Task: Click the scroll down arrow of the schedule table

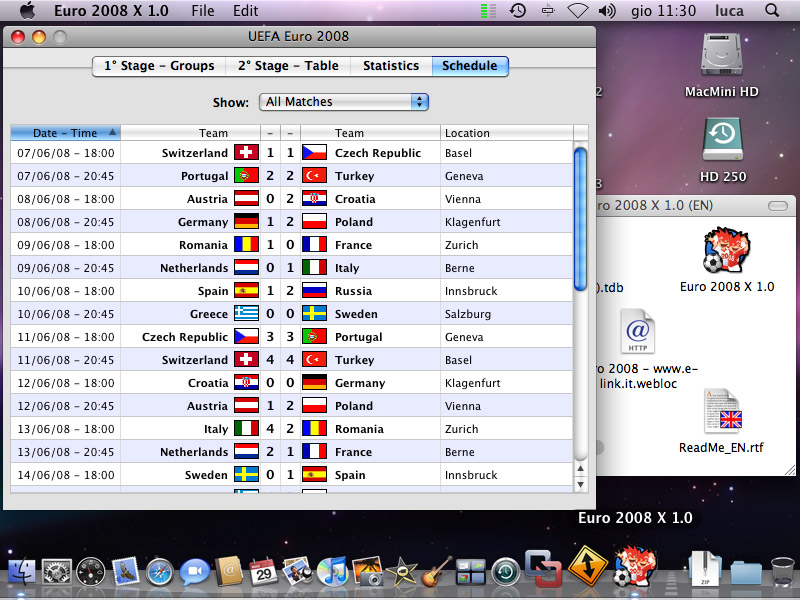Action: [580, 484]
